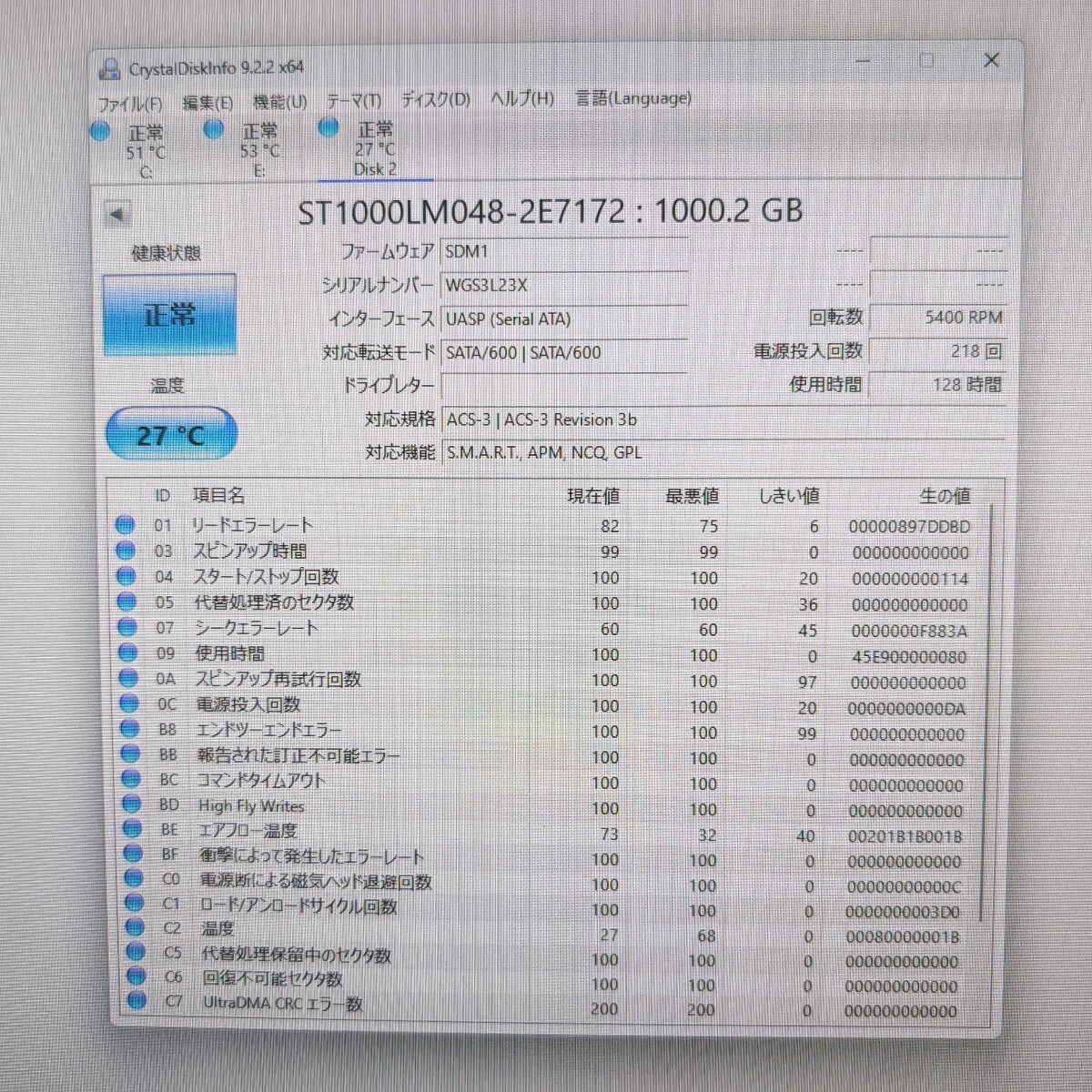Click the raw value 00201B1B001B

(x=905, y=836)
